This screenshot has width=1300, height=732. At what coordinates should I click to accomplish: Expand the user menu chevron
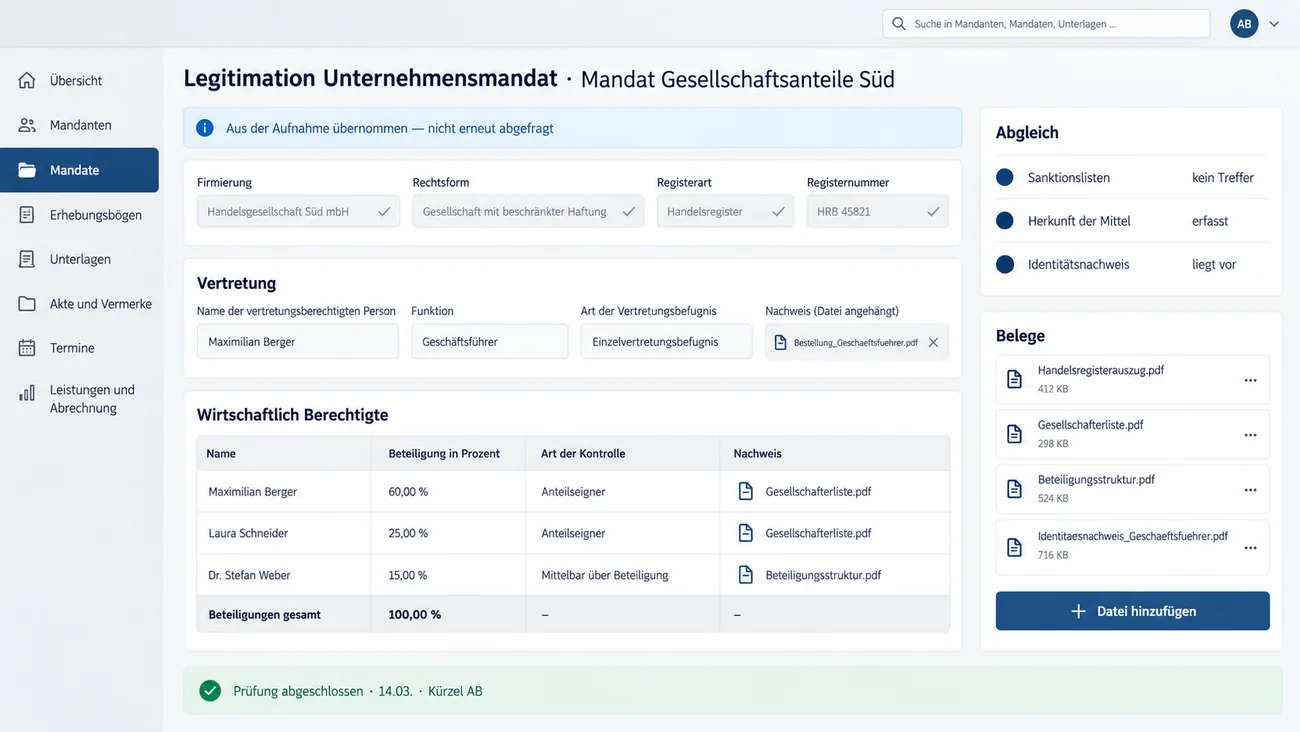coord(1274,24)
